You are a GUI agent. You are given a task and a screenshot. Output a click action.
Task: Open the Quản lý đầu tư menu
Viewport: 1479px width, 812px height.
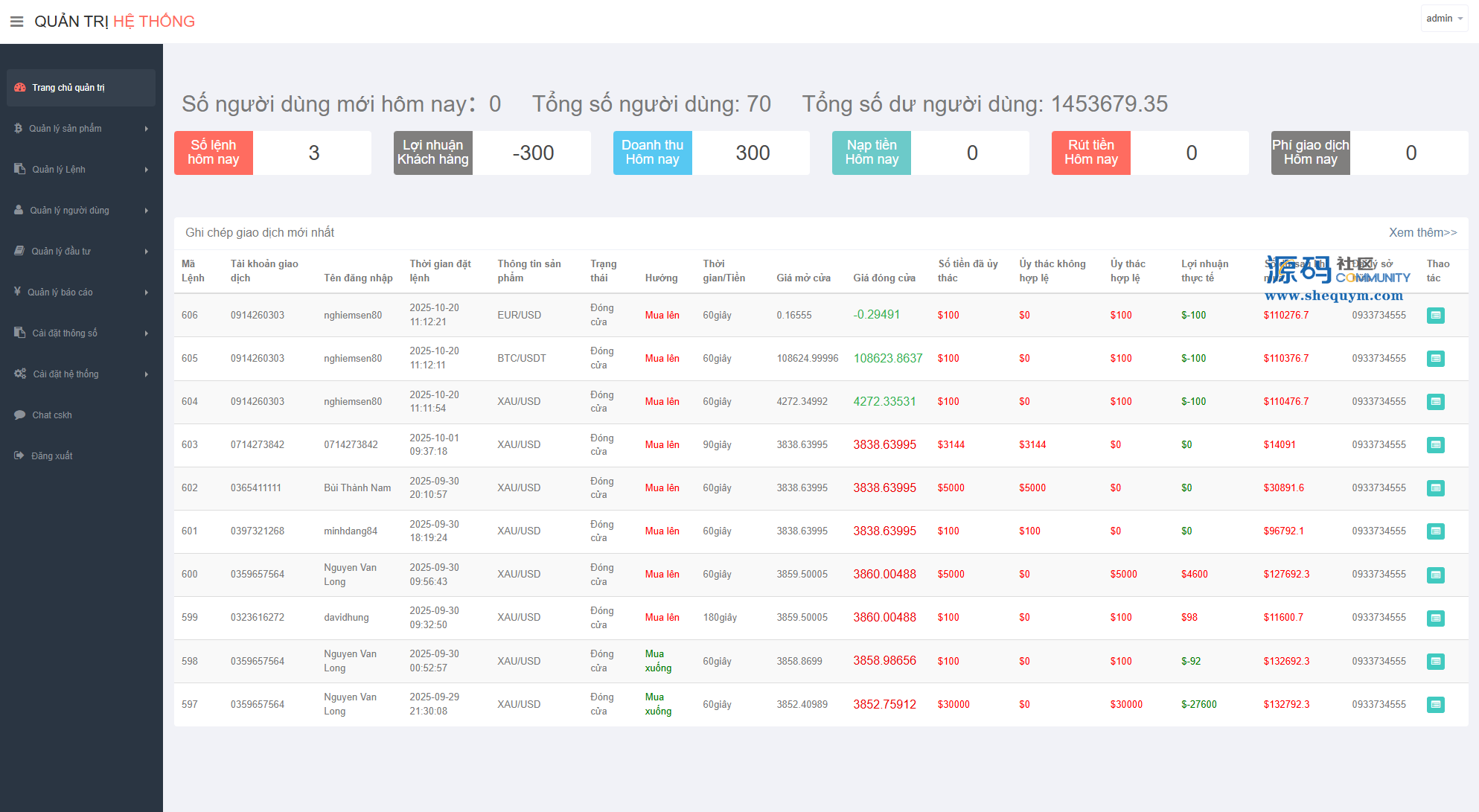click(61, 252)
